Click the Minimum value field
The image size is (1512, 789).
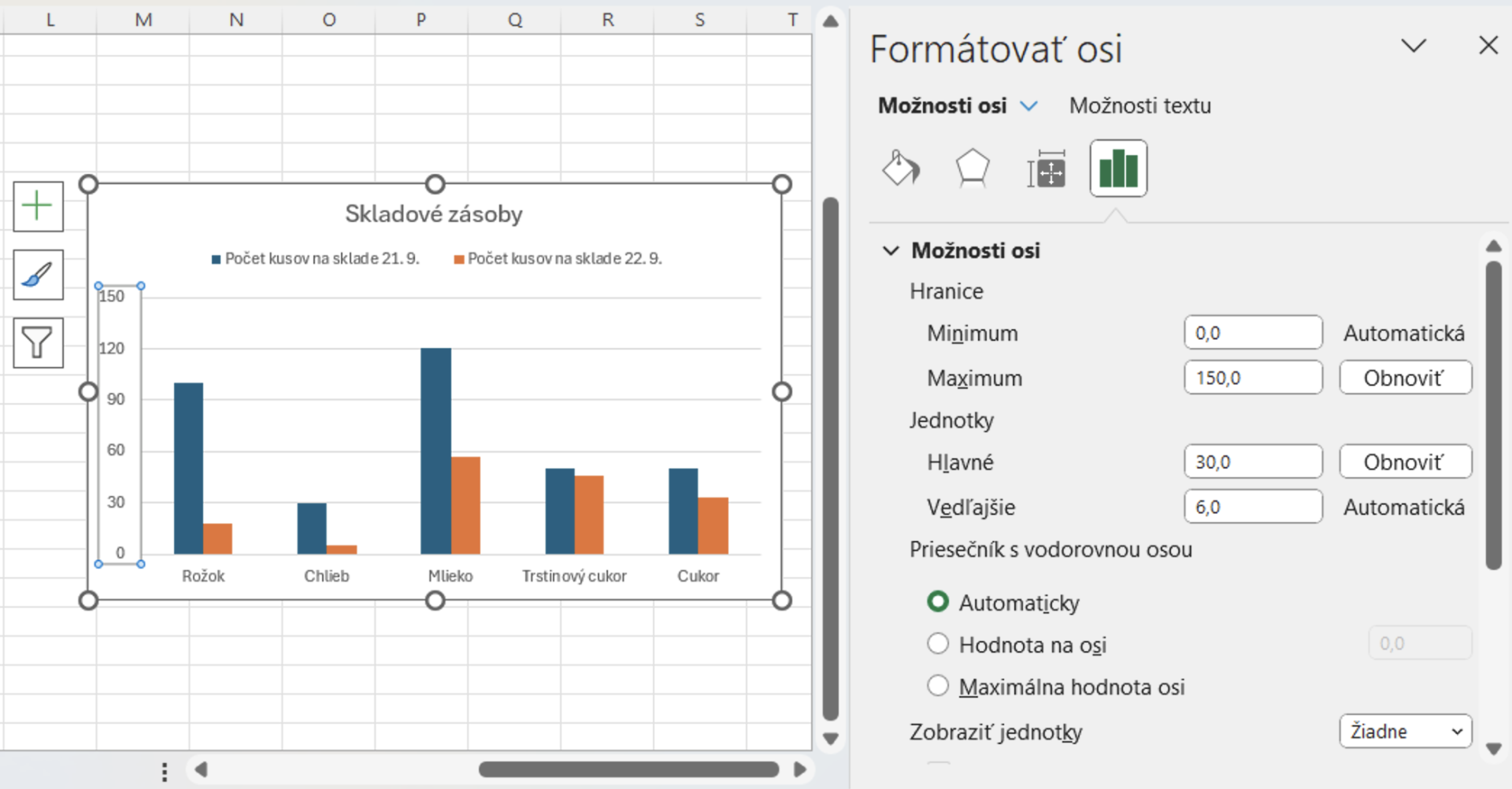click(1253, 332)
